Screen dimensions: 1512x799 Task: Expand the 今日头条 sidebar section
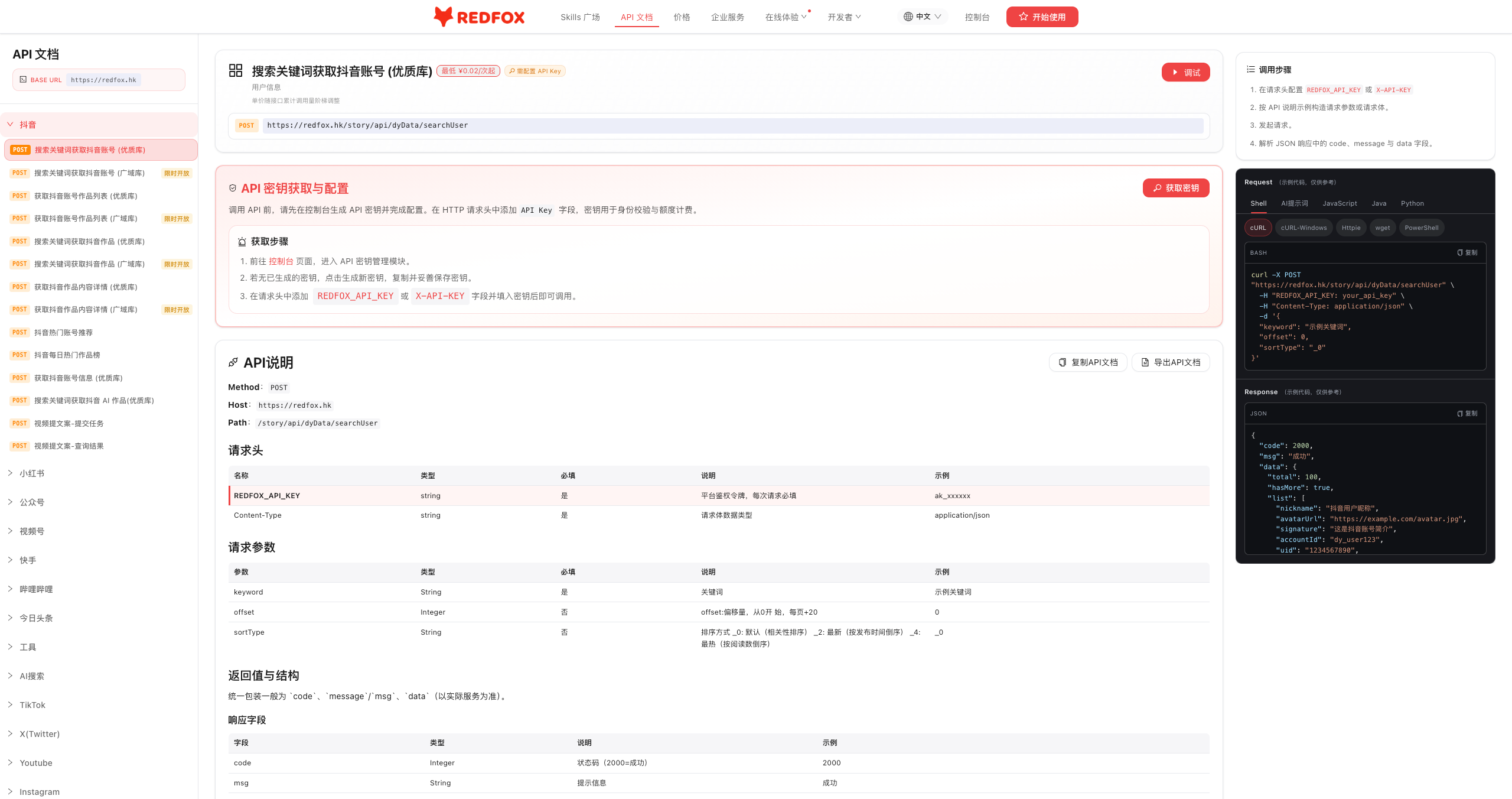[x=99, y=618]
